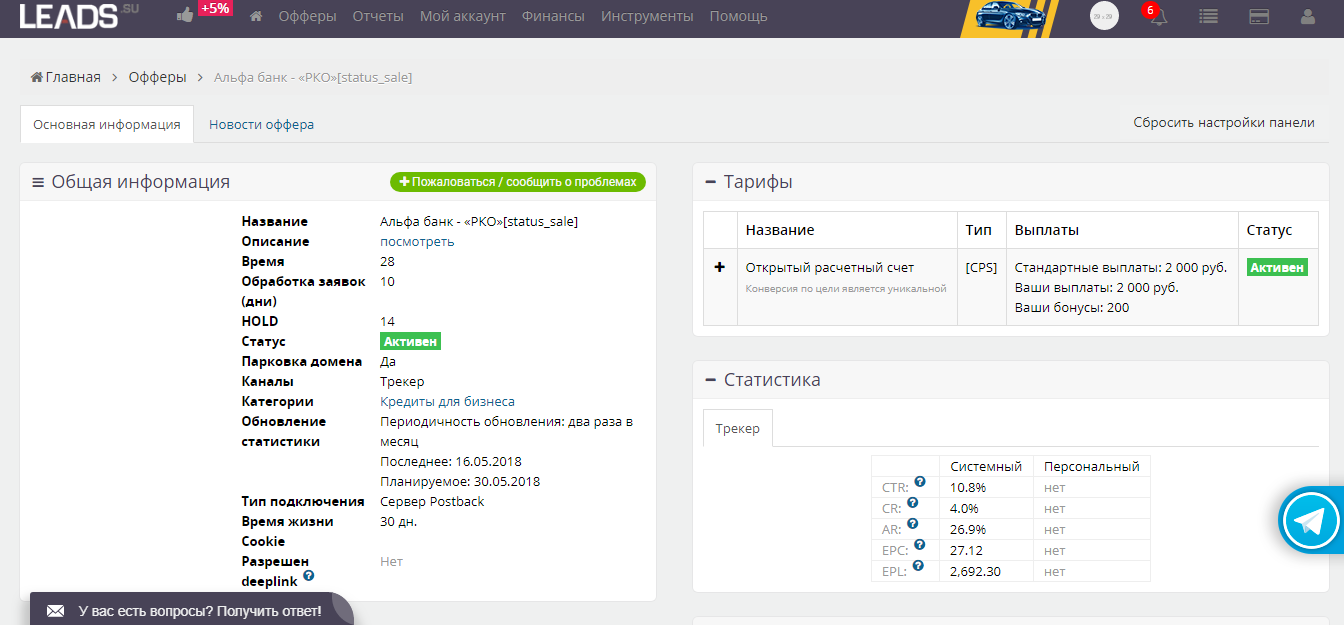Click the help icon next to EPL
Image resolution: width=1344 pixels, height=625 pixels.
point(918,566)
